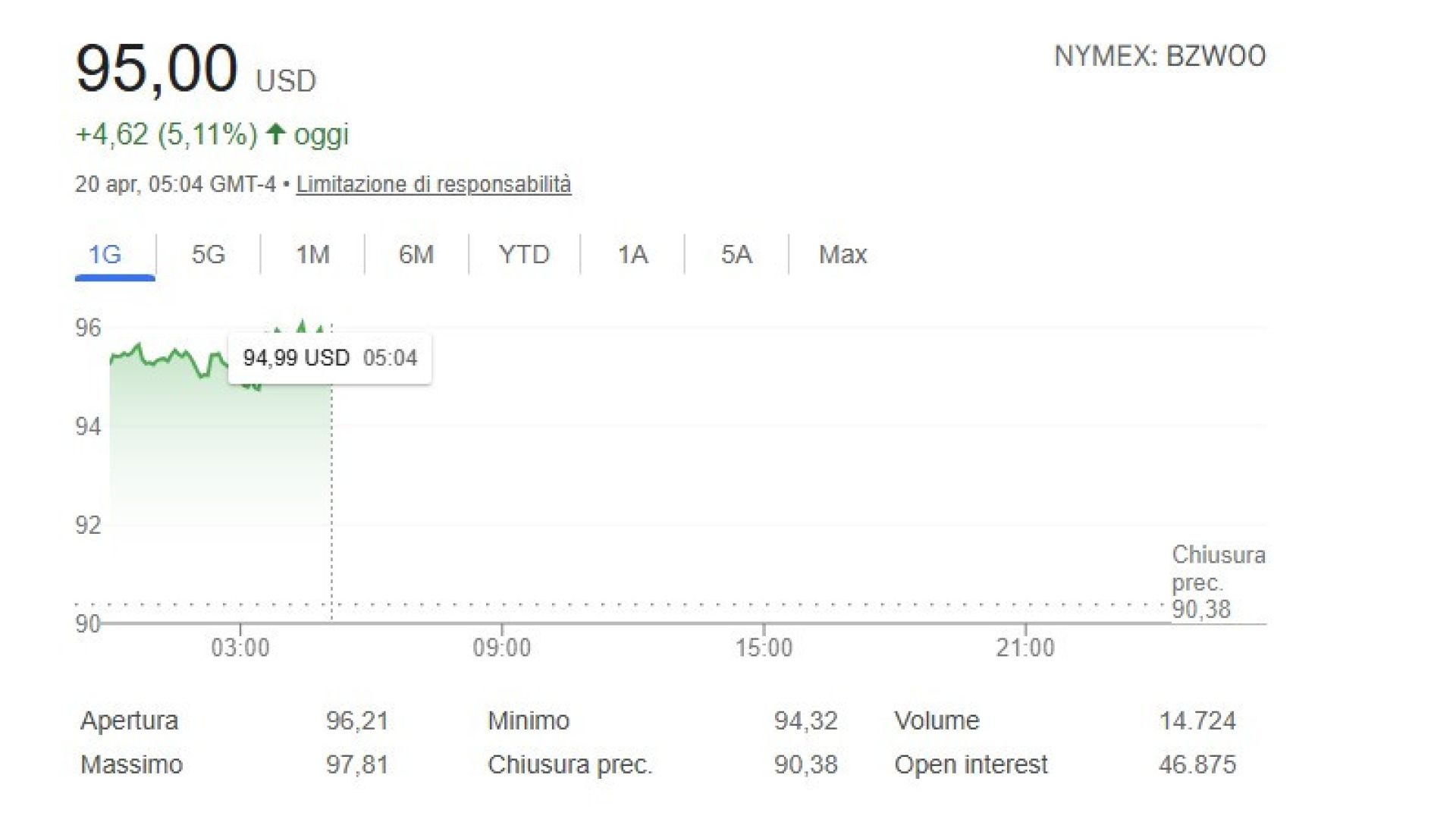Click the Open interest value 46.875
Viewport: 1456px width, 819px height.
pyautogui.click(x=1197, y=764)
